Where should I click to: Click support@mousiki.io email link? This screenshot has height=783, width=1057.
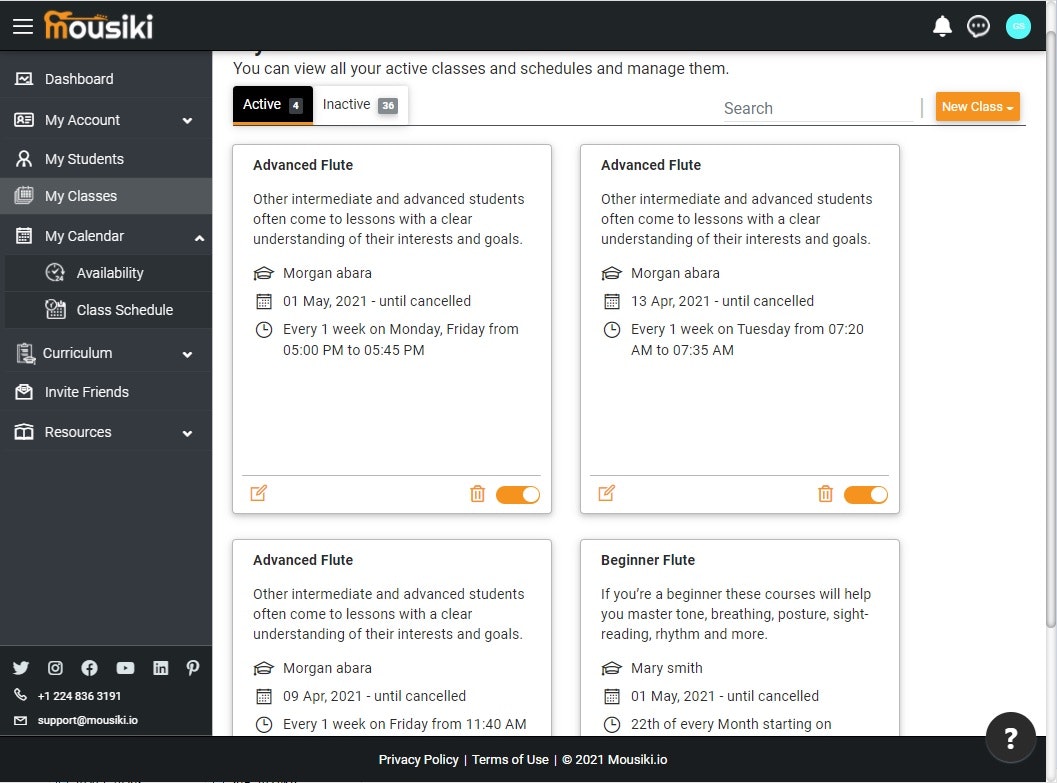point(88,720)
